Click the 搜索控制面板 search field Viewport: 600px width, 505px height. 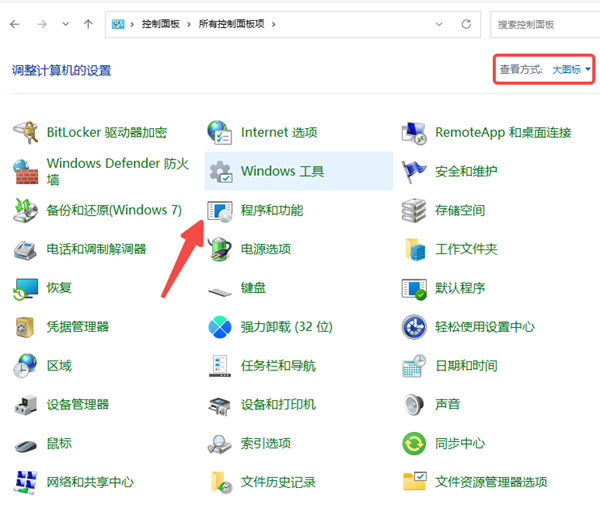coord(545,23)
